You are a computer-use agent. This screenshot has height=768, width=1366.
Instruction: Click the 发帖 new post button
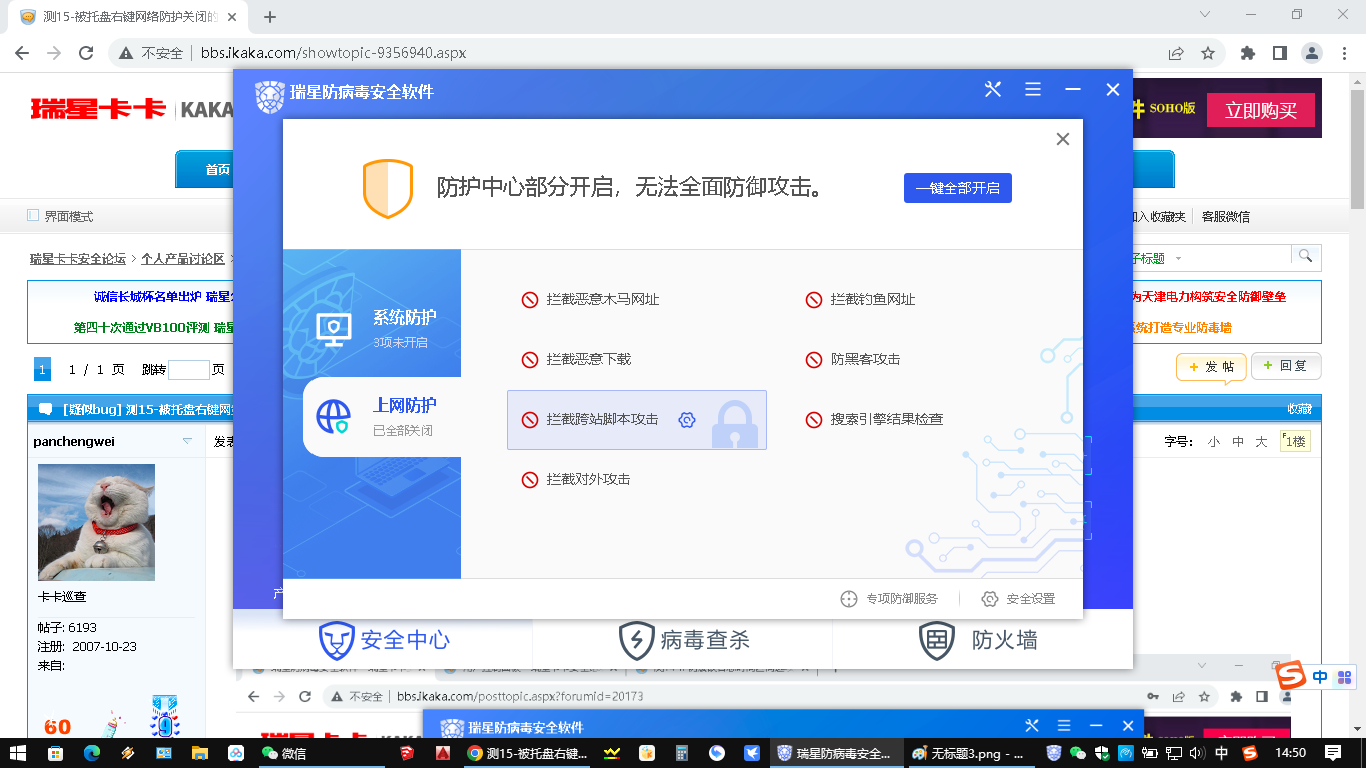click(1211, 367)
